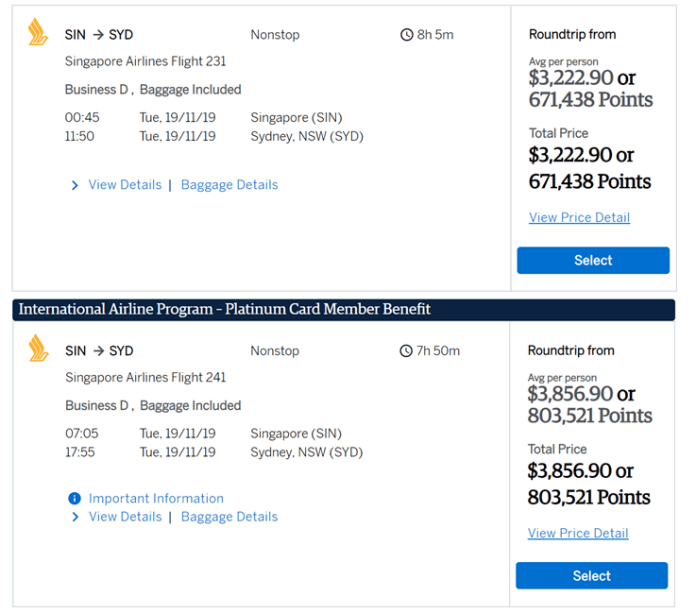Click the blue Important Information info icon
Screen dimensions: 696x613
[74, 498]
